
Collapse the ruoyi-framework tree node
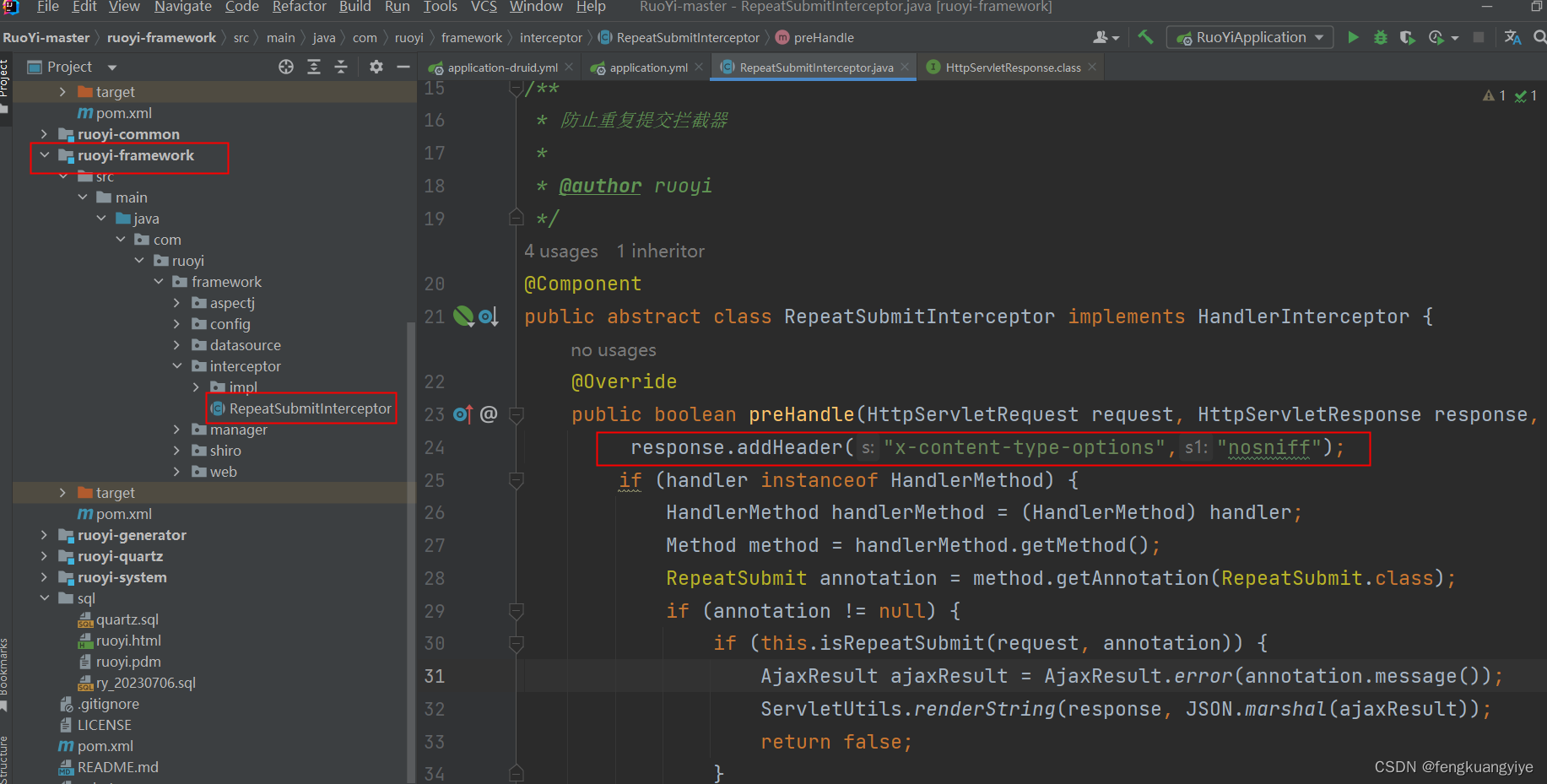46,155
